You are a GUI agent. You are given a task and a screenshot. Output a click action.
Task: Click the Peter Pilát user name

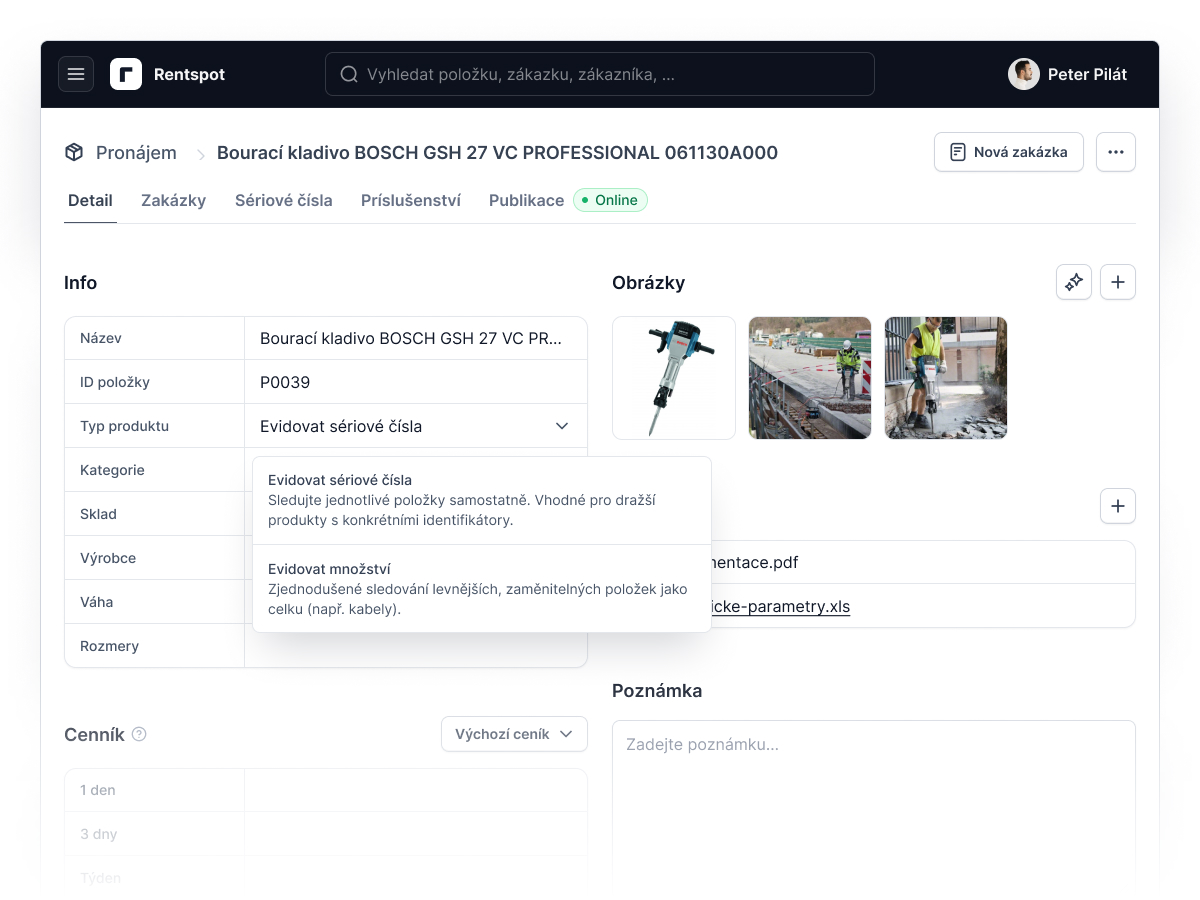1088,74
